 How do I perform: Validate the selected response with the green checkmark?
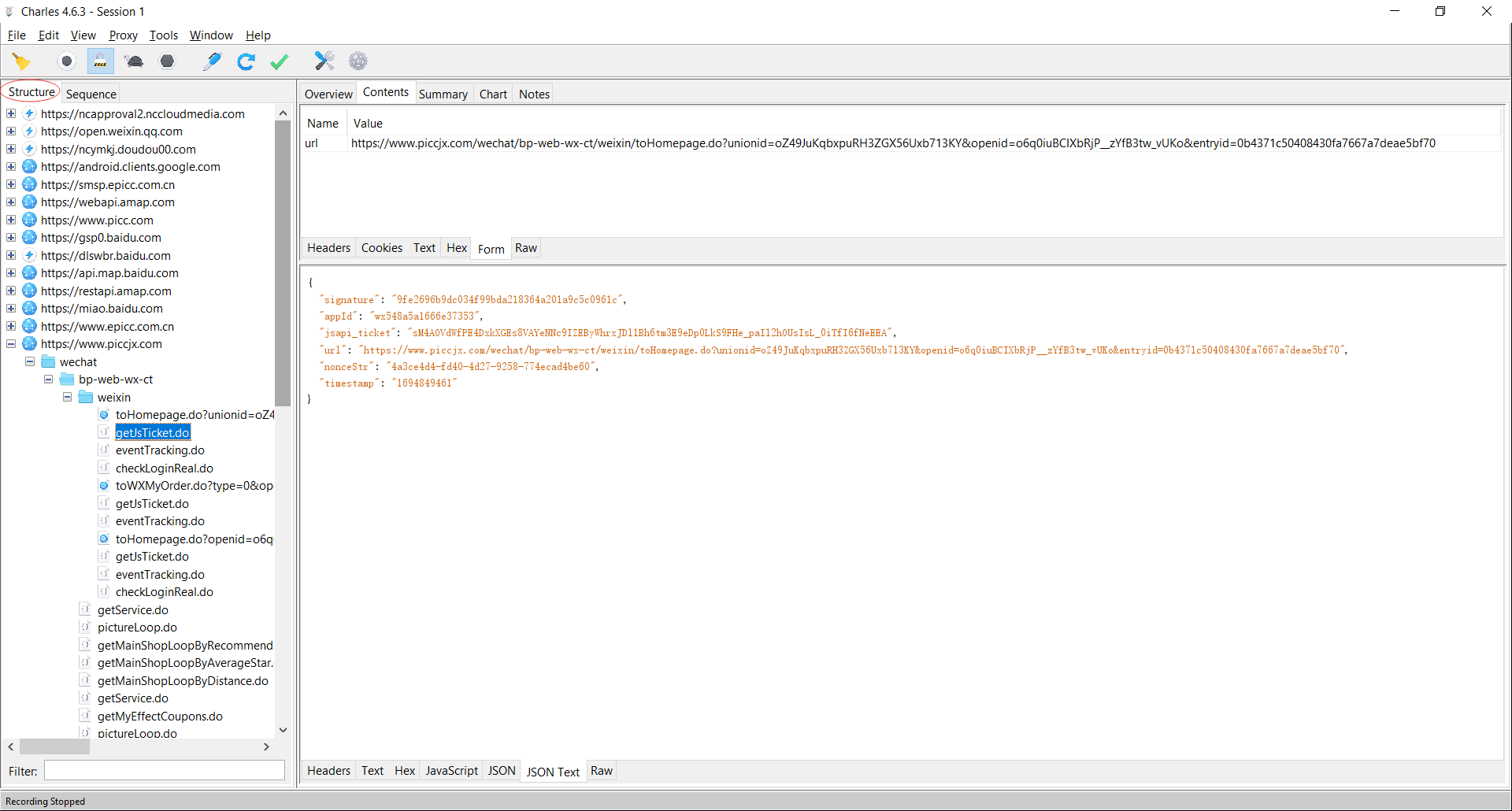click(x=280, y=61)
